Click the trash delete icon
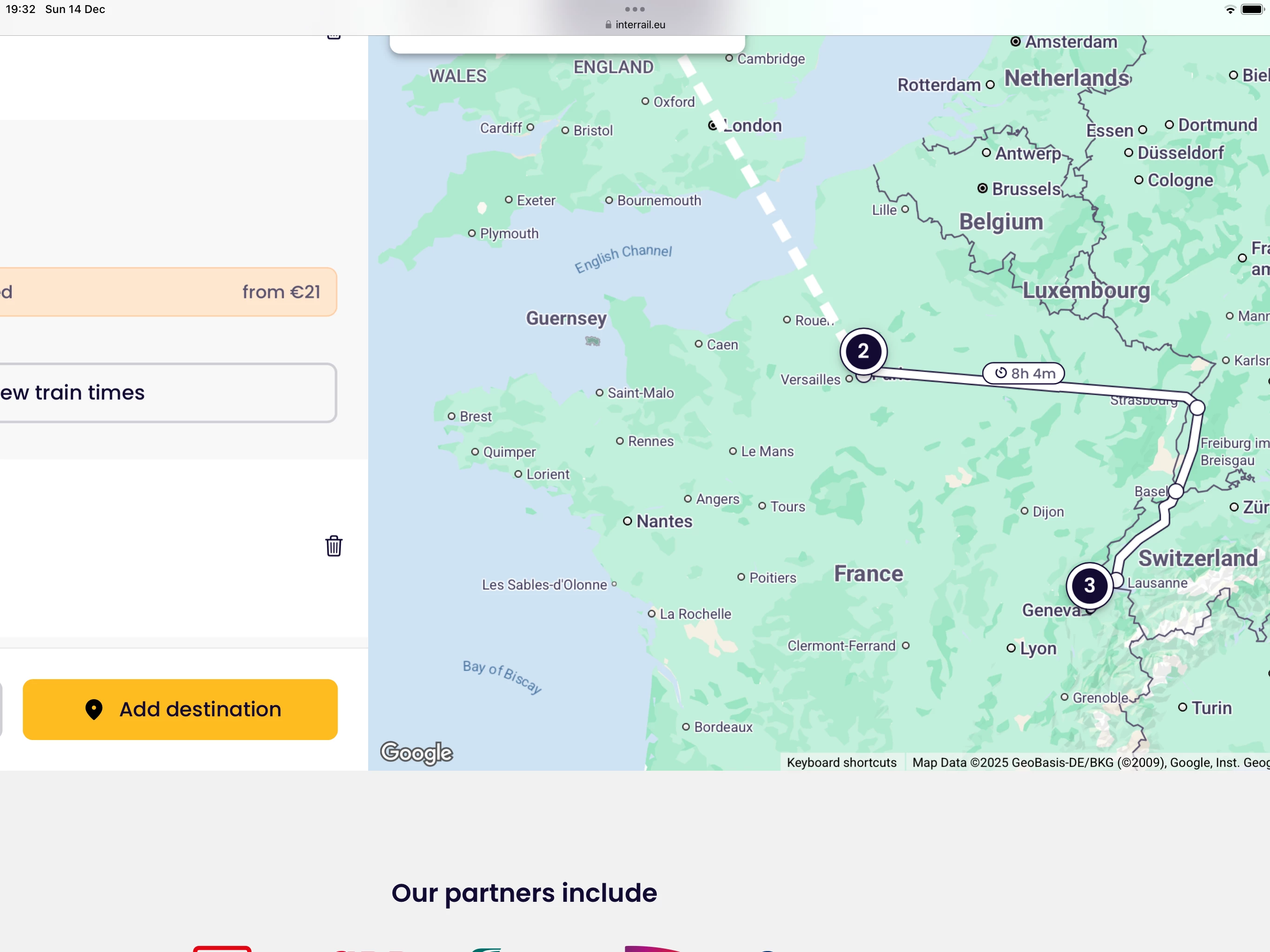The image size is (1270, 952). coord(334,546)
